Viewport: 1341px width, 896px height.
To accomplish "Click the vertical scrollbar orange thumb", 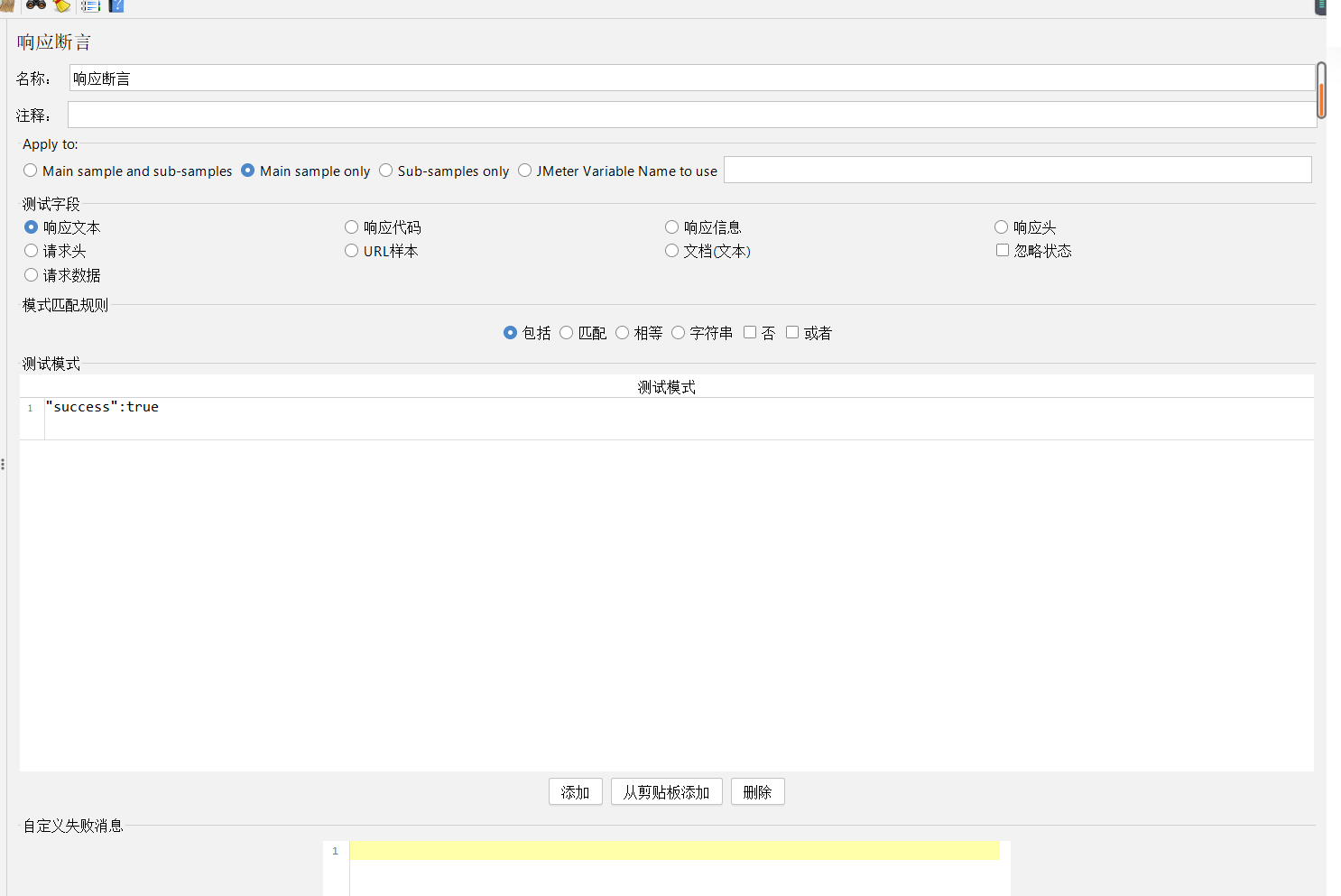I will click(x=1321, y=99).
